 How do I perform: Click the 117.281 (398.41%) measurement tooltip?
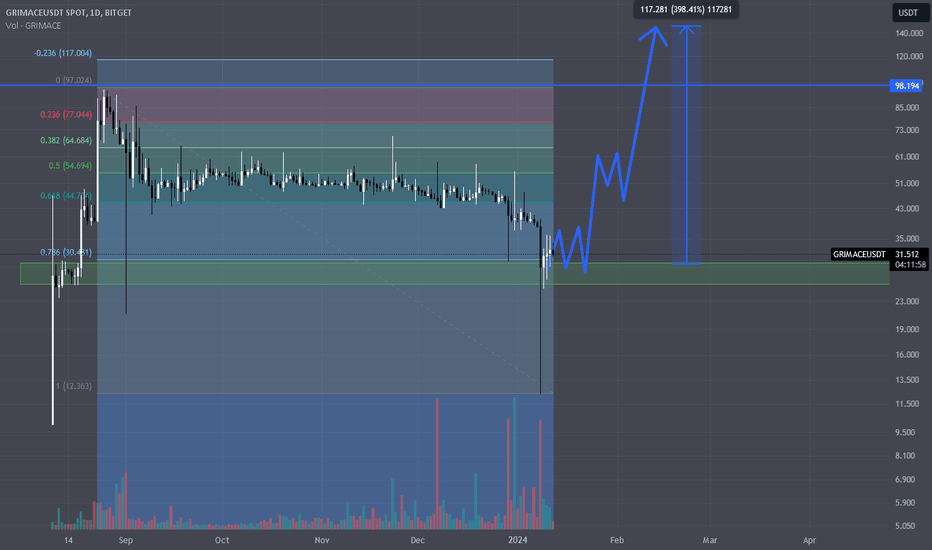point(686,10)
